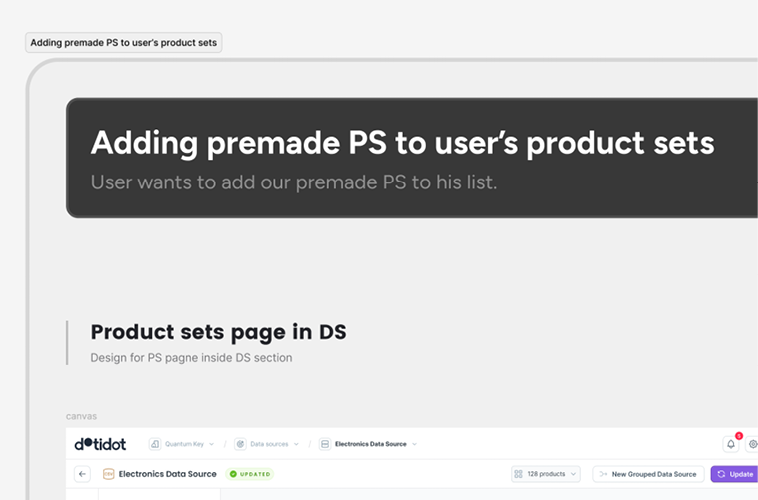Select the frame label tag at top
The height and width of the screenshot is (500, 758).
(124, 43)
